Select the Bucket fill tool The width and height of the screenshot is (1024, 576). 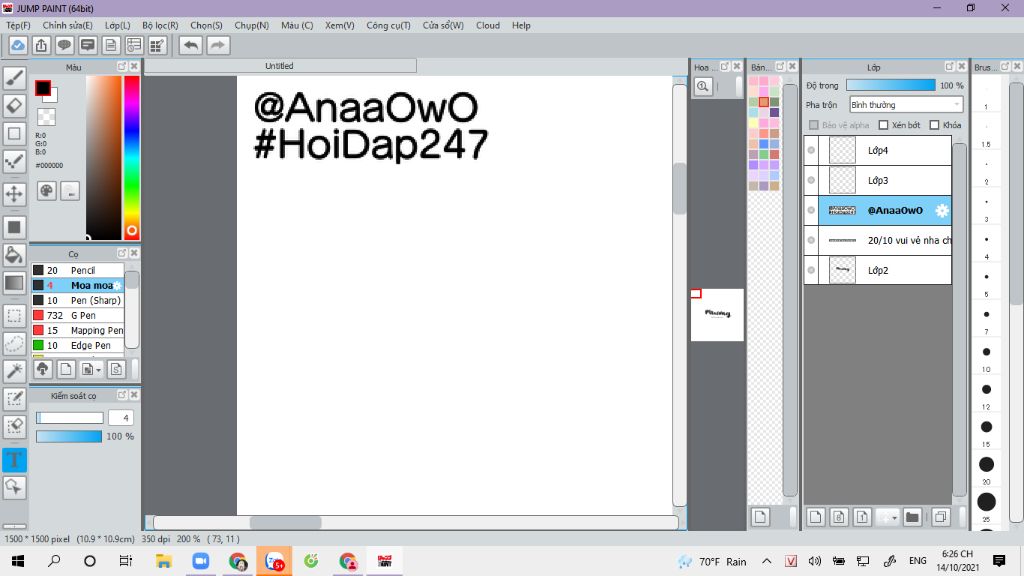tap(14, 255)
